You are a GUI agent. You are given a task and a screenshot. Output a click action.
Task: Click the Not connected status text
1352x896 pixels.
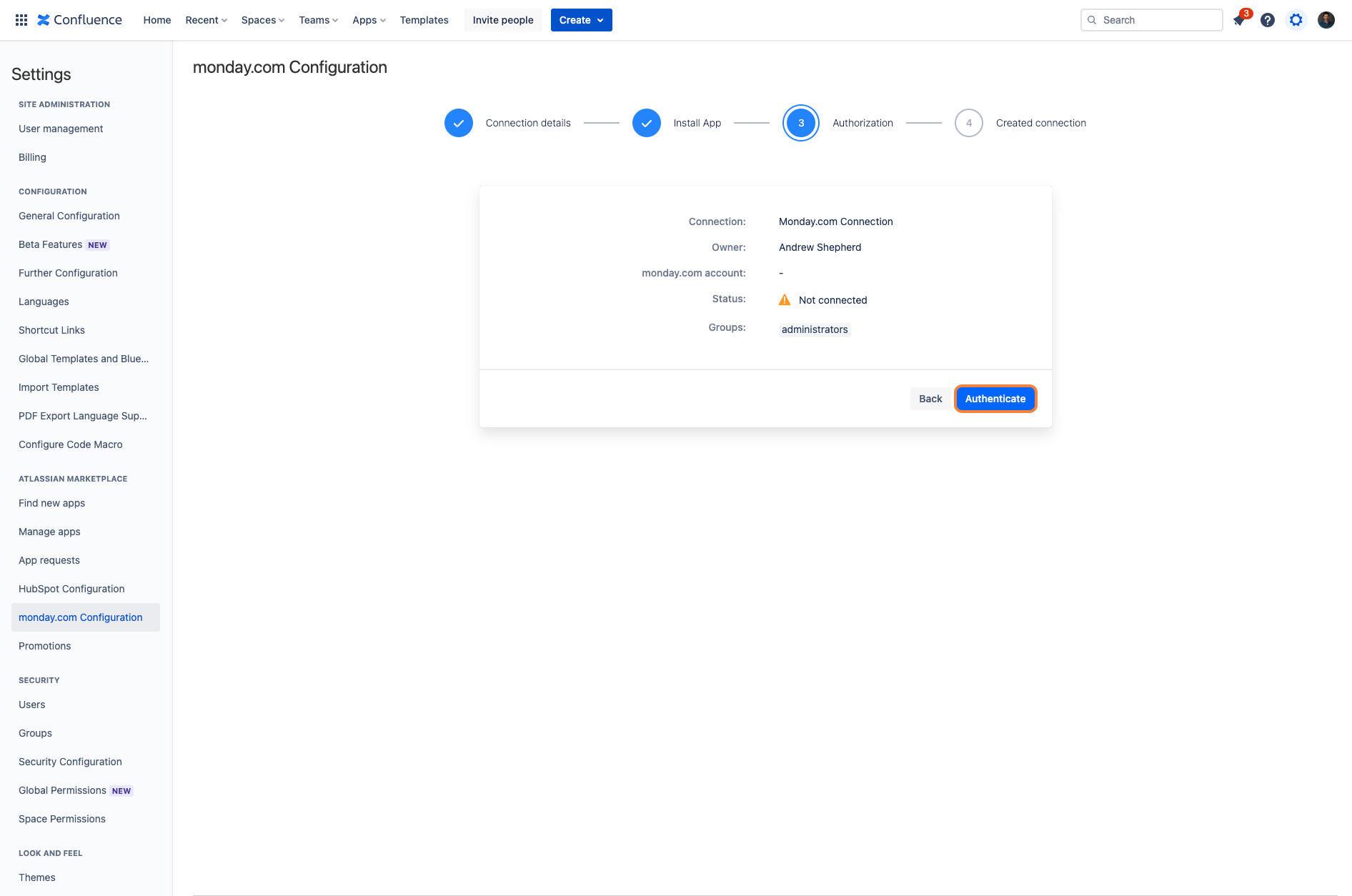pyautogui.click(x=832, y=300)
